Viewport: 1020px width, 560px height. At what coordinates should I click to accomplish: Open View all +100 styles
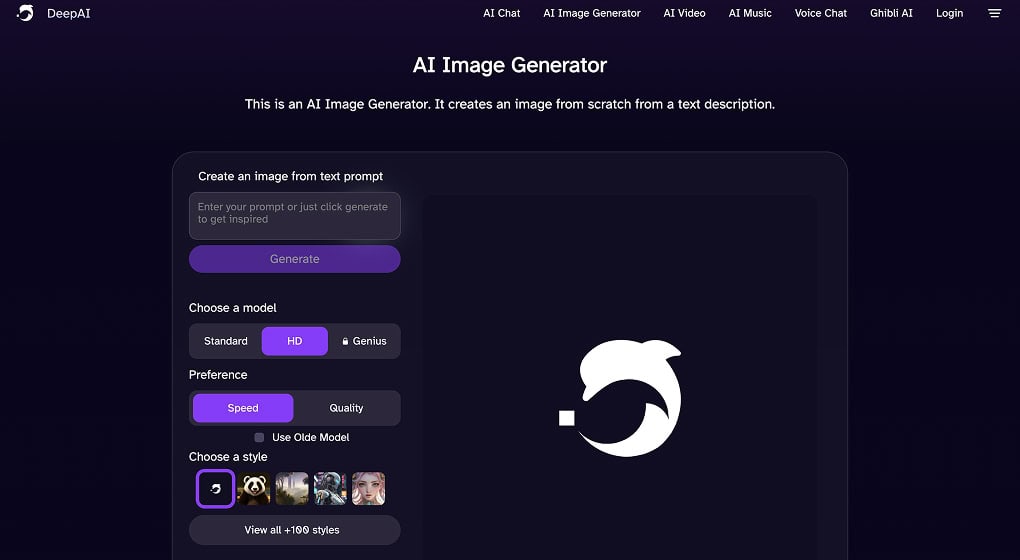tap(295, 530)
